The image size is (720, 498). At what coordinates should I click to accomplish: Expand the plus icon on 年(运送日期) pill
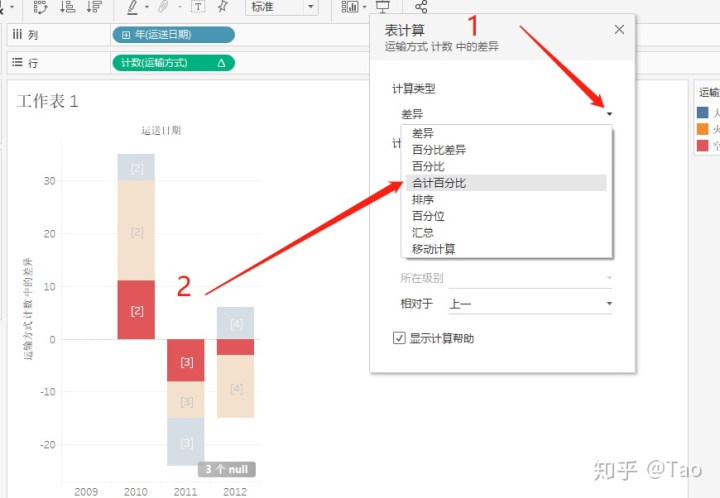(x=126, y=35)
